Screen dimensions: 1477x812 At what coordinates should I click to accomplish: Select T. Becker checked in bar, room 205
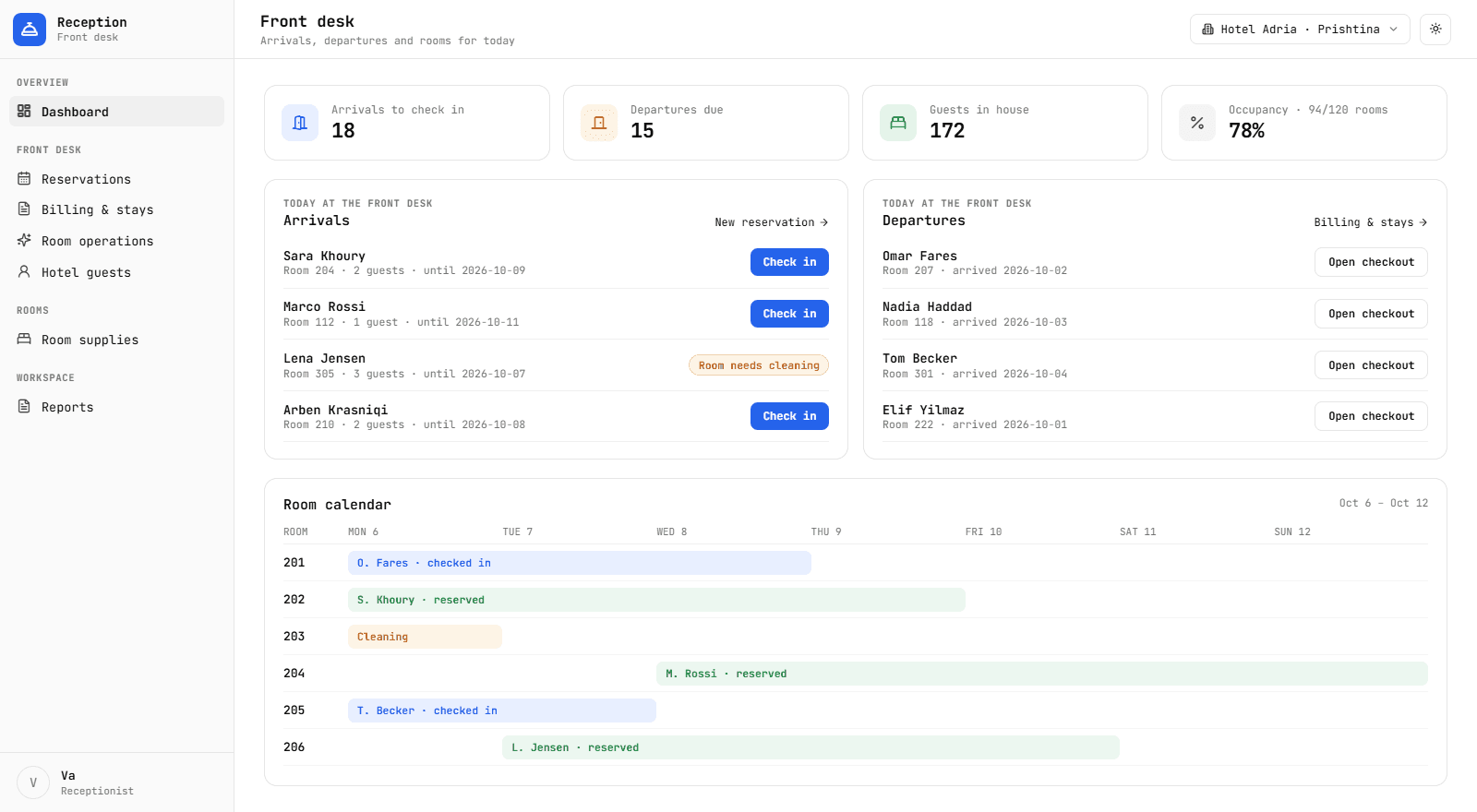502,710
